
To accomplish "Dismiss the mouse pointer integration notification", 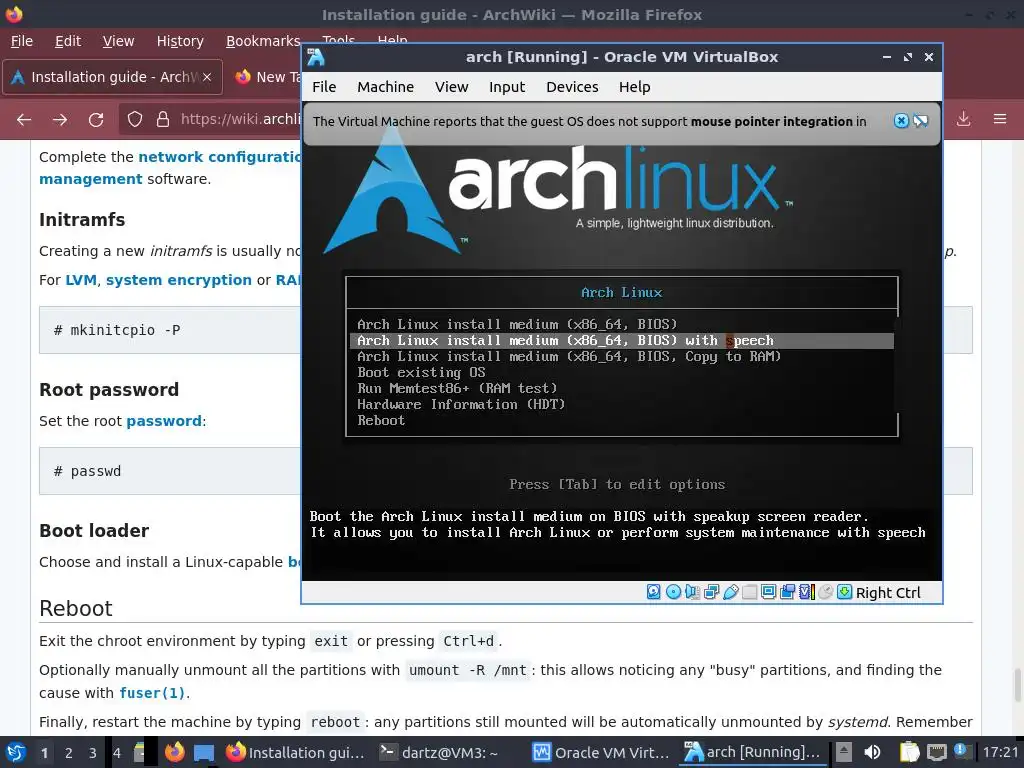I will [x=901, y=121].
